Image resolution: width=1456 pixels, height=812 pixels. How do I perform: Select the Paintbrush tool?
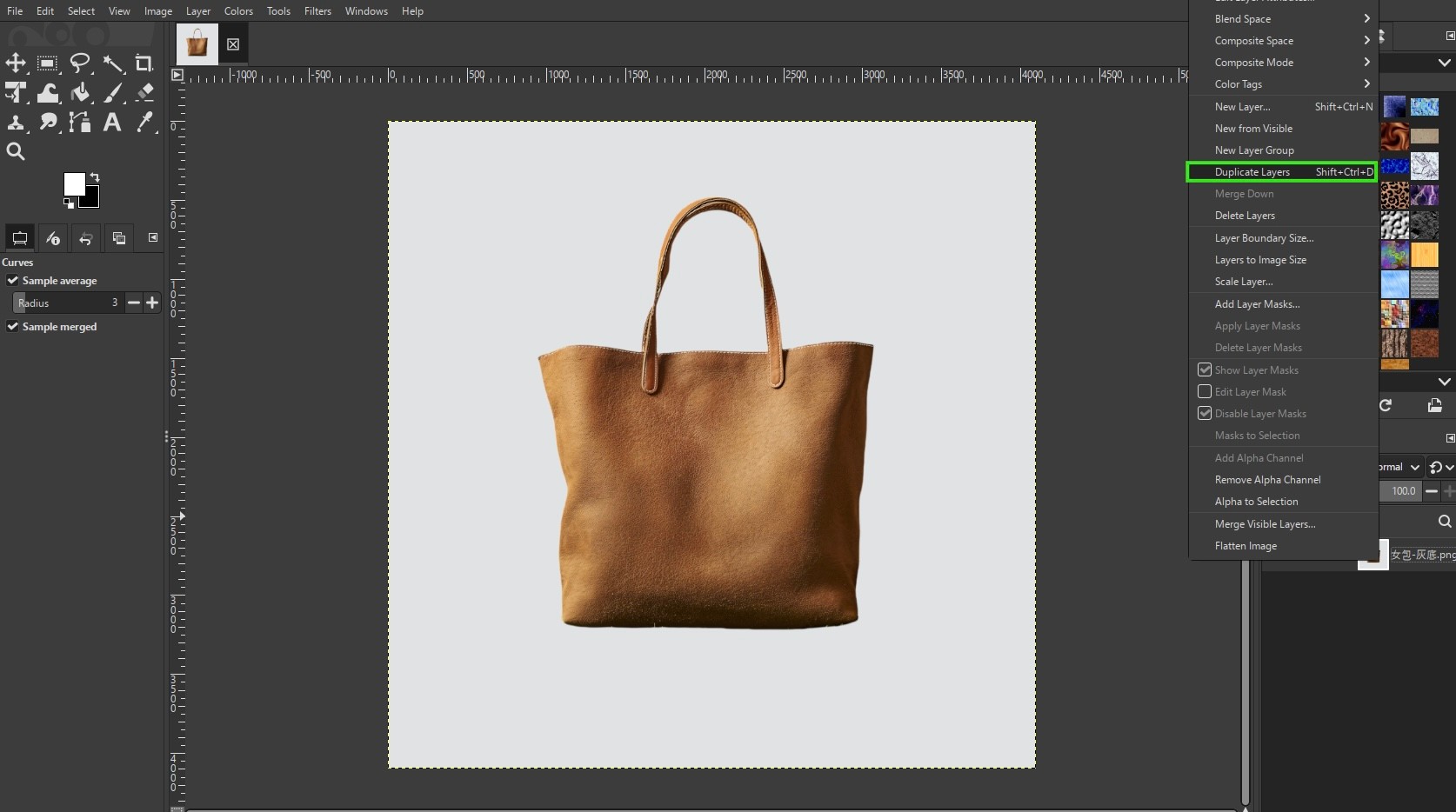coord(112,92)
